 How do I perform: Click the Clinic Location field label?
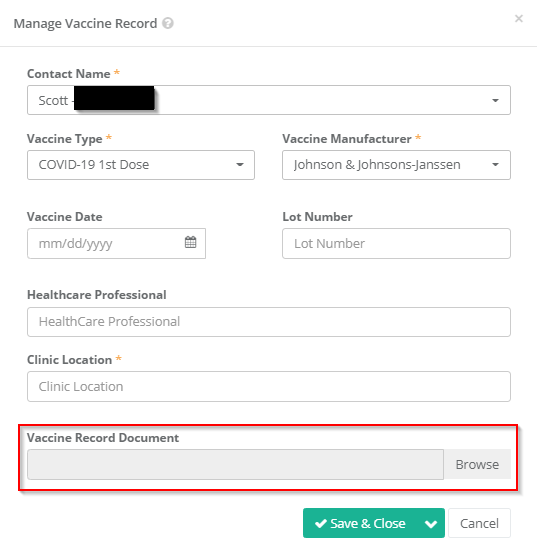point(70,360)
